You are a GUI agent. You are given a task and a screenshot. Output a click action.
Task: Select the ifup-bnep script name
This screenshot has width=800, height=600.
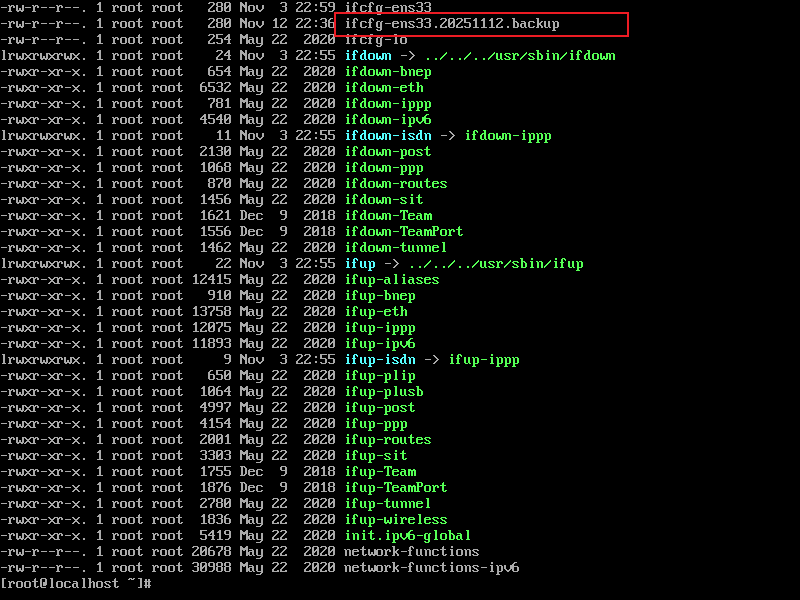[380, 296]
